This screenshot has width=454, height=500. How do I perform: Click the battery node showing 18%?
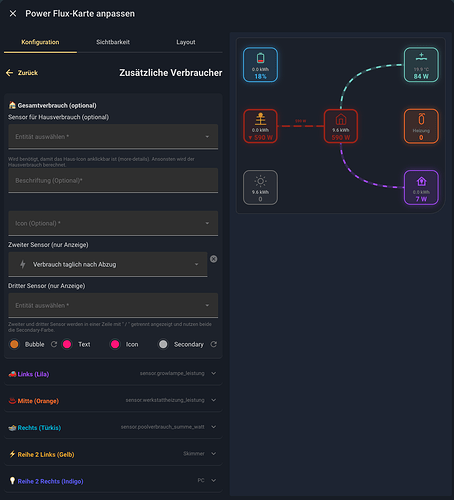click(260, 65)
